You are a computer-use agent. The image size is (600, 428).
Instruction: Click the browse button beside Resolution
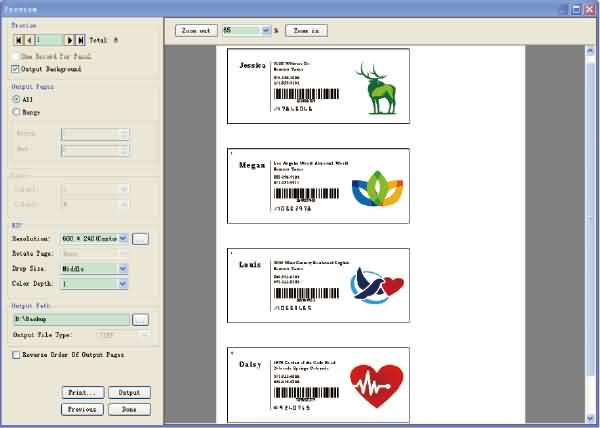[141, 238]
